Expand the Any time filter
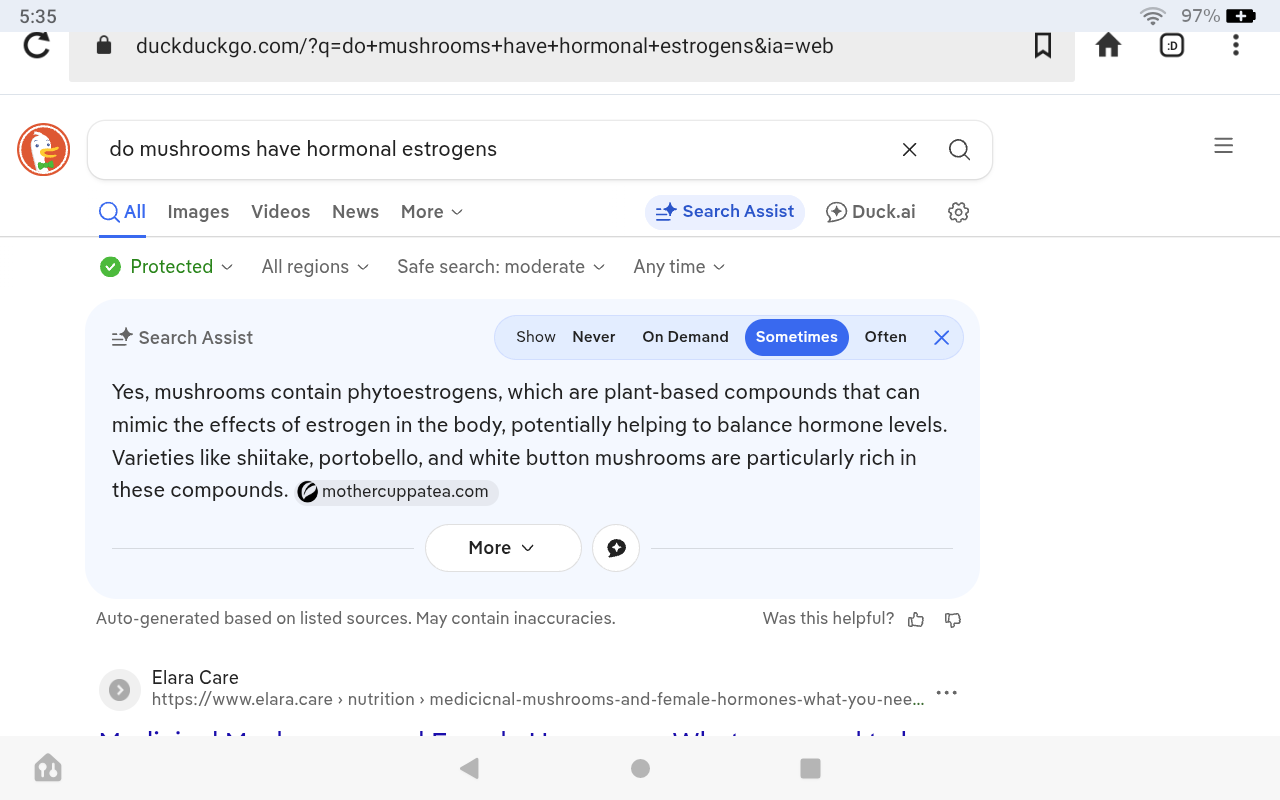Image resolution: width=1280 pixels, height=800 pixels. [678, 267]
